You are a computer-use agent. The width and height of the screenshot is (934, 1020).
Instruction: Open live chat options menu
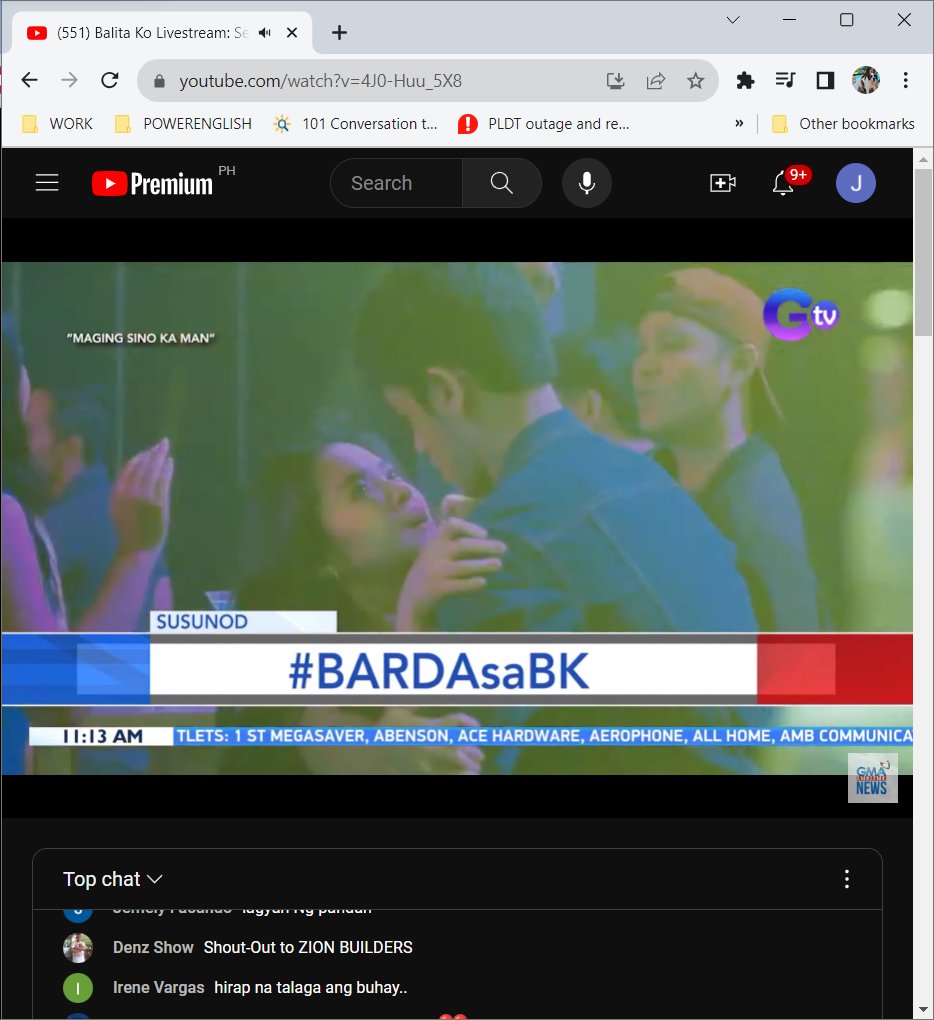[846, 879]
